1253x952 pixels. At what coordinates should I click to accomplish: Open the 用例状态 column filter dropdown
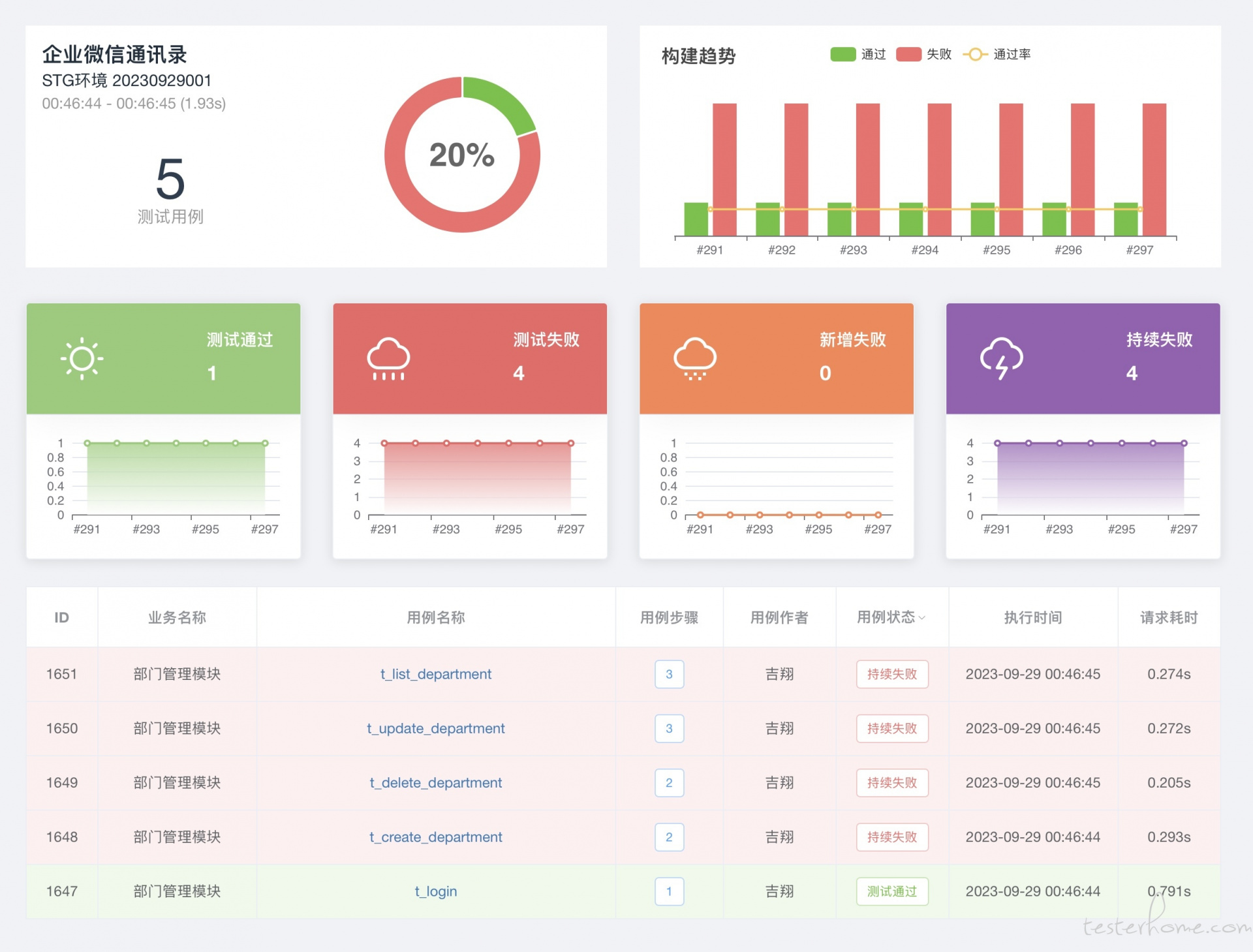click(922, 617)
